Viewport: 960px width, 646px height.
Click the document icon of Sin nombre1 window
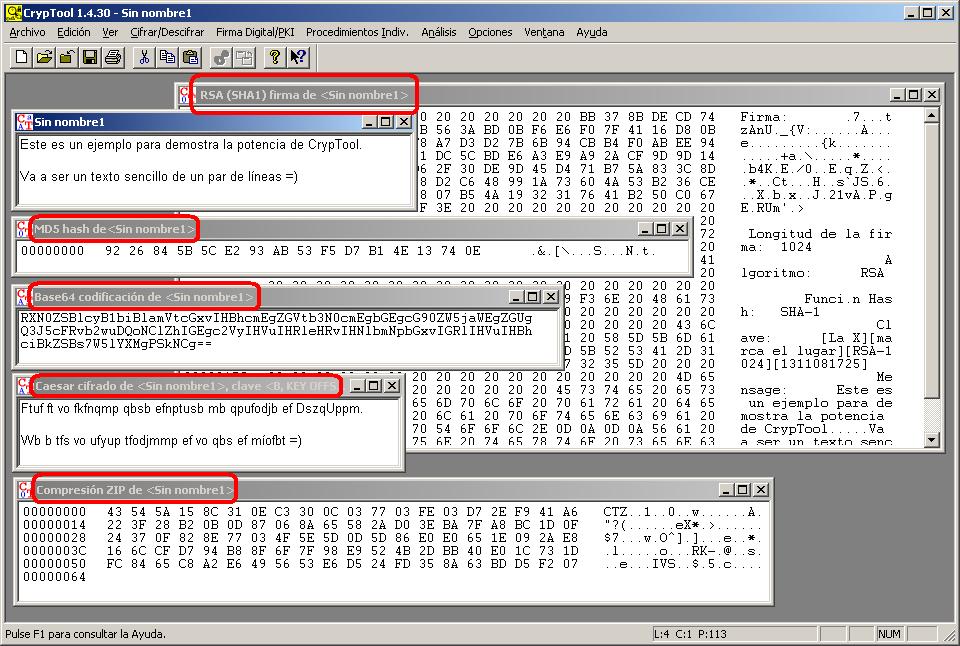pyautogui.click(x=24, y=121)
